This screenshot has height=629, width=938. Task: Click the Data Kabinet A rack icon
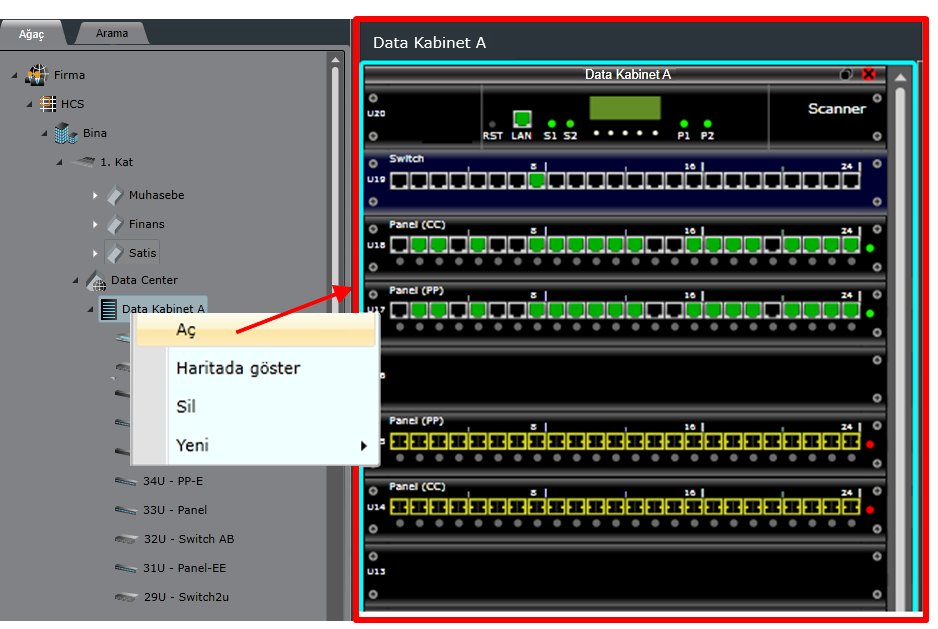[109, 309]
